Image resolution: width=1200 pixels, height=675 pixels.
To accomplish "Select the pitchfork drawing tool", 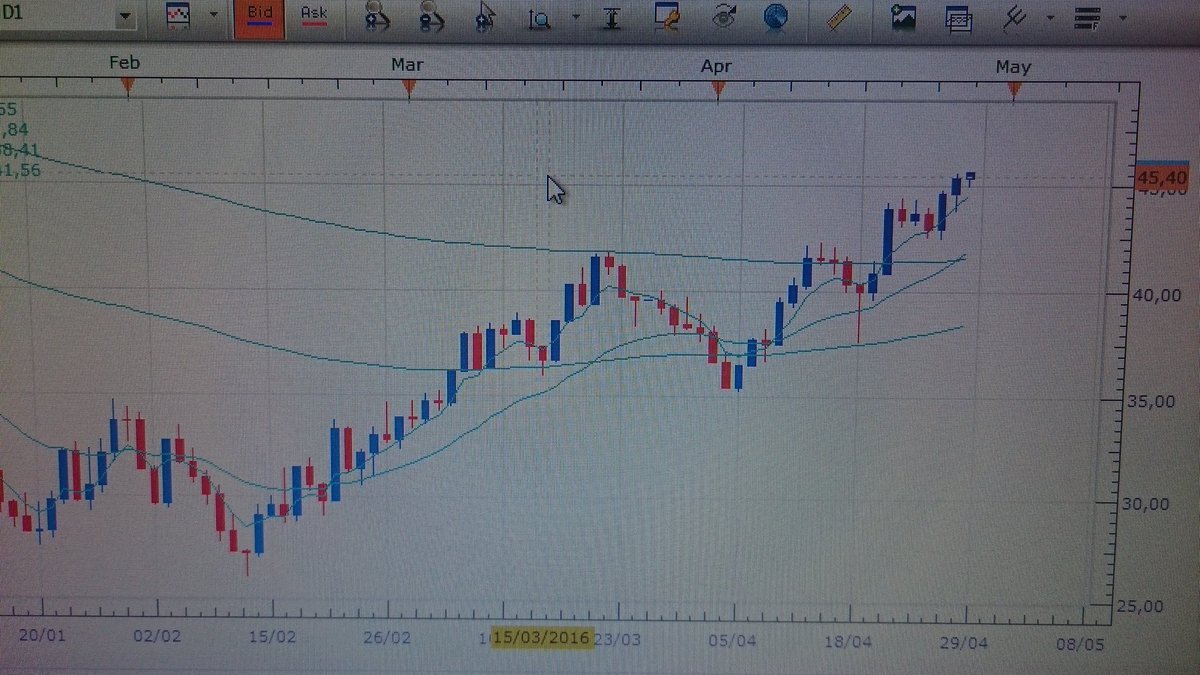I will tap(1013, 17).
